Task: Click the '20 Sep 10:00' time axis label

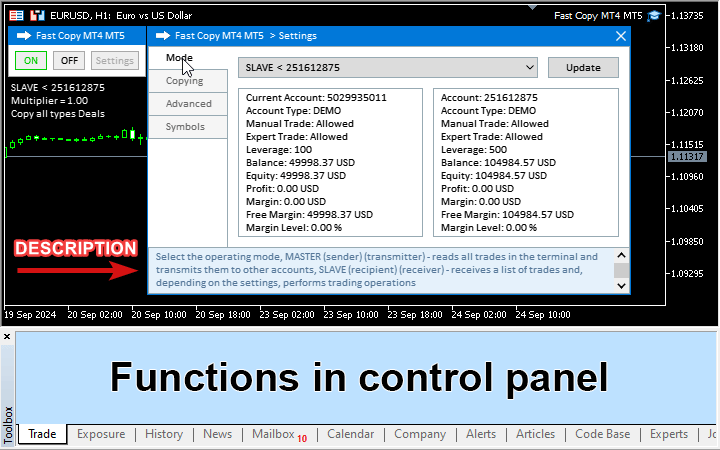Action: (x=159, y=315)
